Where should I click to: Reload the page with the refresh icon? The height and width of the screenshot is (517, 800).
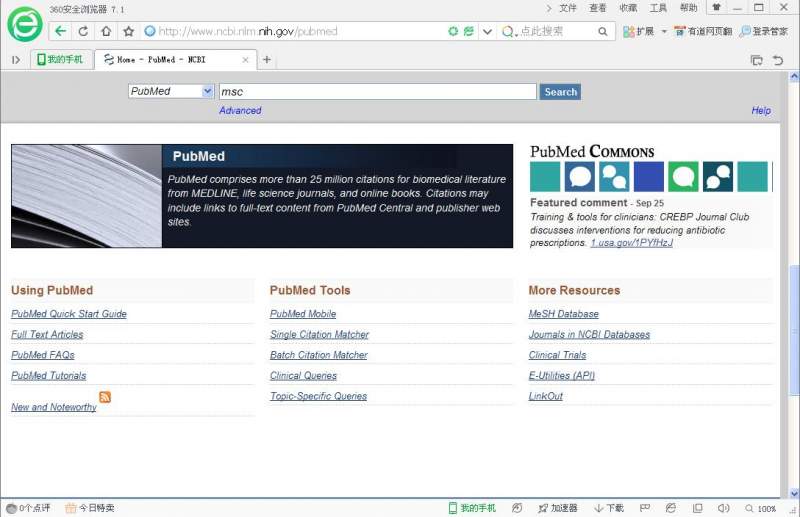tap(83, 31)
